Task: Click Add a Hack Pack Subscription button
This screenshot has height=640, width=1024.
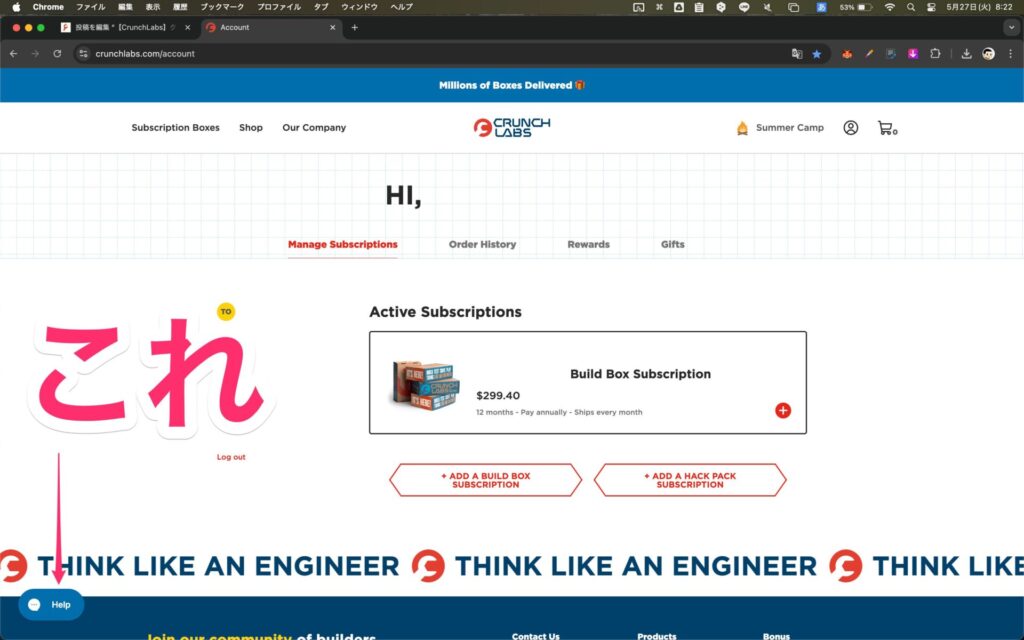Action: (x=690, y=480)
